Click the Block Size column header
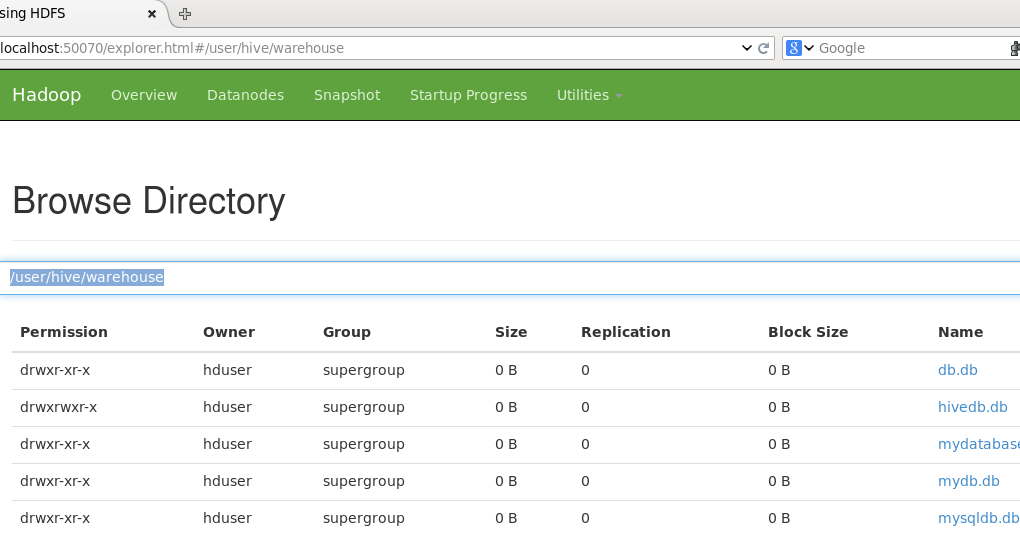 tap(808, 332)
